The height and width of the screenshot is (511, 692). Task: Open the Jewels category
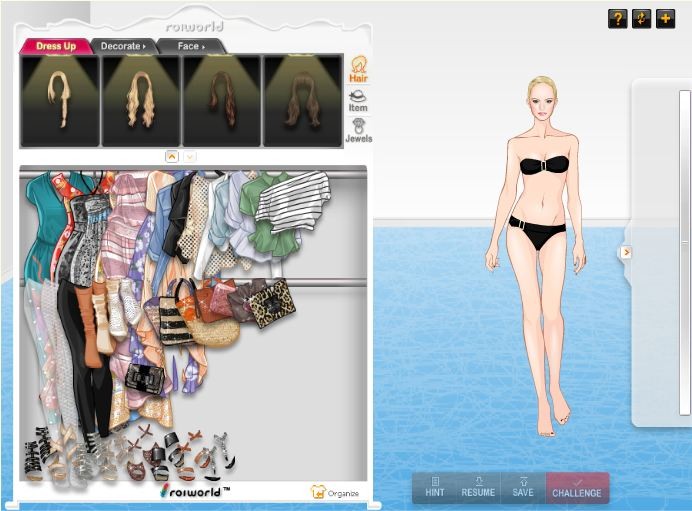tap(358, 131)
